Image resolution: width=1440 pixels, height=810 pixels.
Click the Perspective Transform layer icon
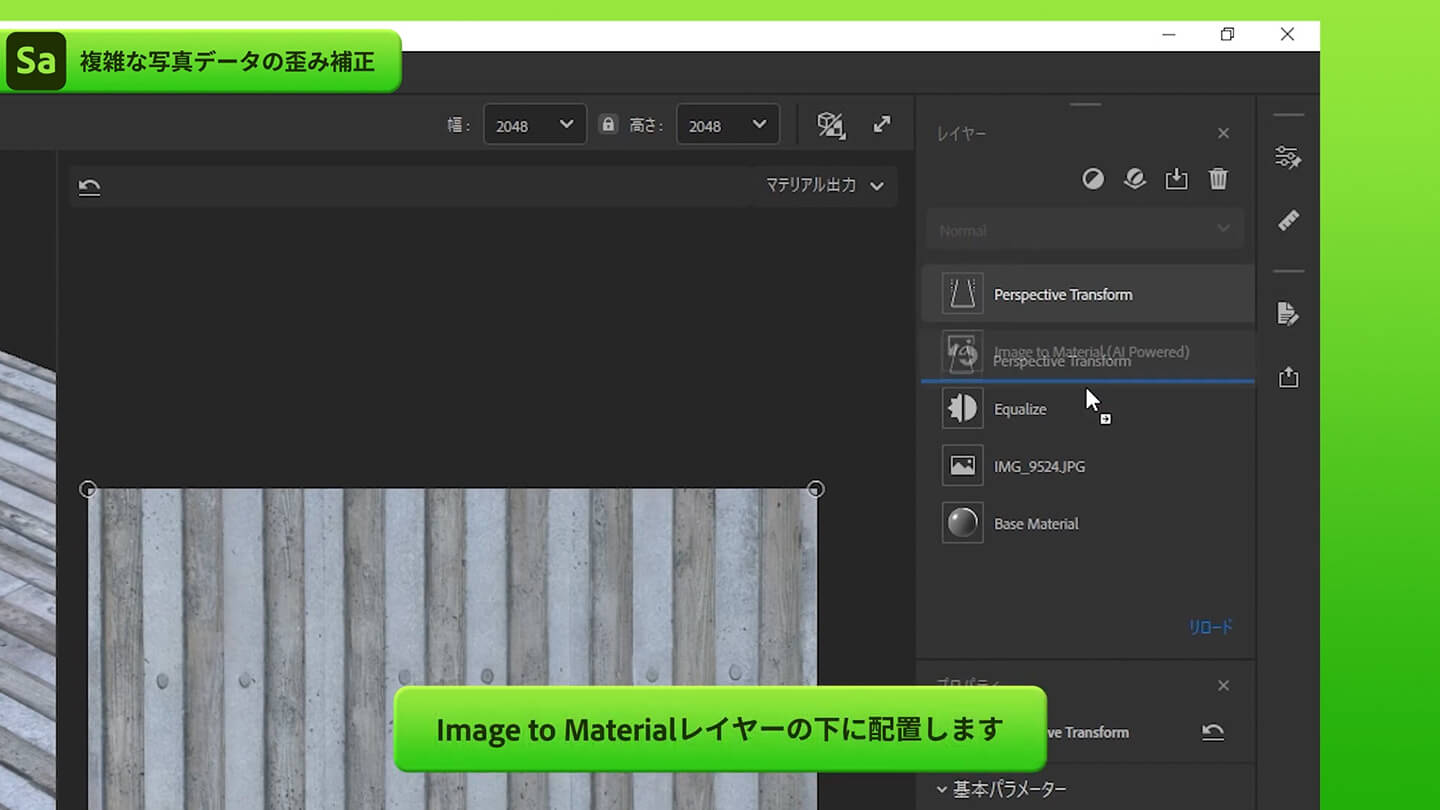(x=962, y=294)
